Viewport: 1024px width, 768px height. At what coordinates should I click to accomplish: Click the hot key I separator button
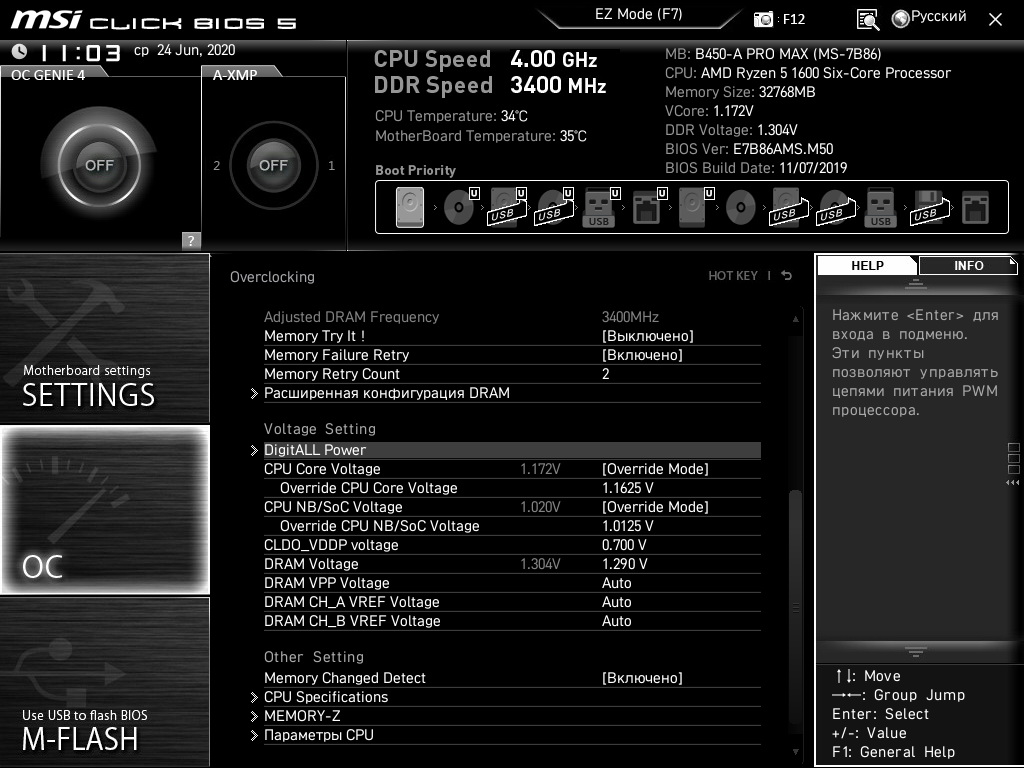click(769, 276)
